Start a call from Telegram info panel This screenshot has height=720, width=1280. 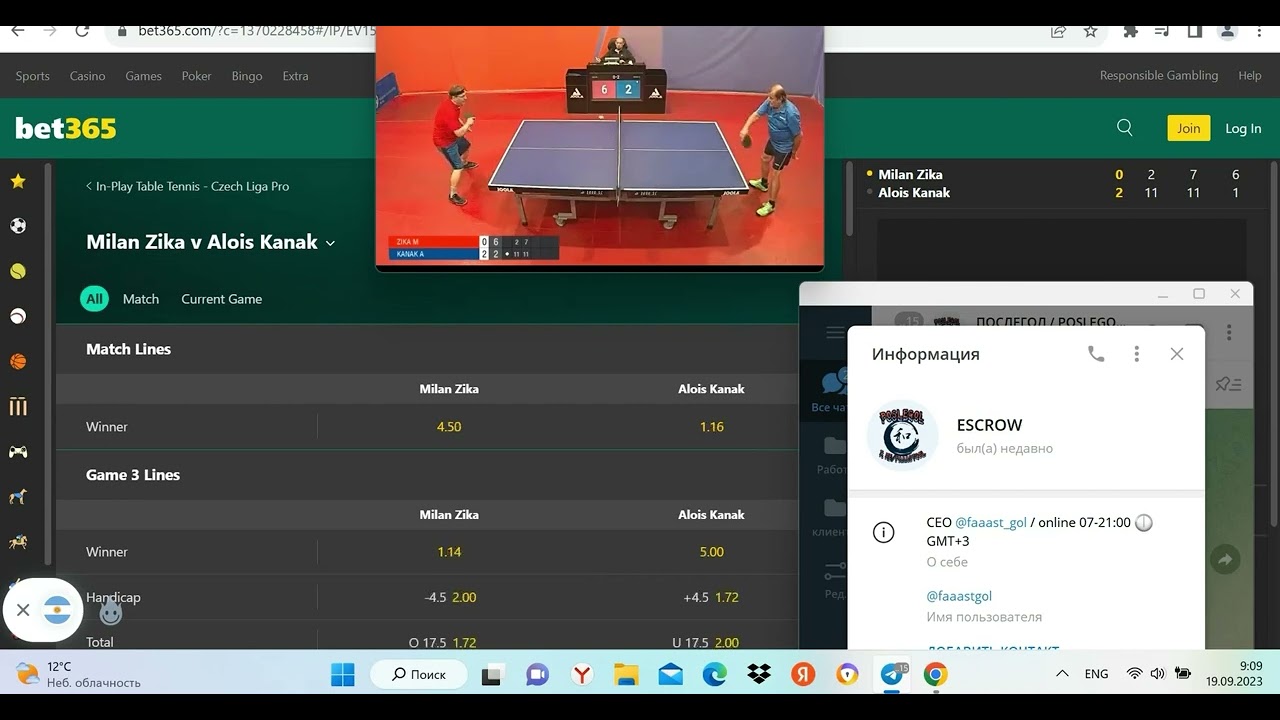coord(1096,354)
